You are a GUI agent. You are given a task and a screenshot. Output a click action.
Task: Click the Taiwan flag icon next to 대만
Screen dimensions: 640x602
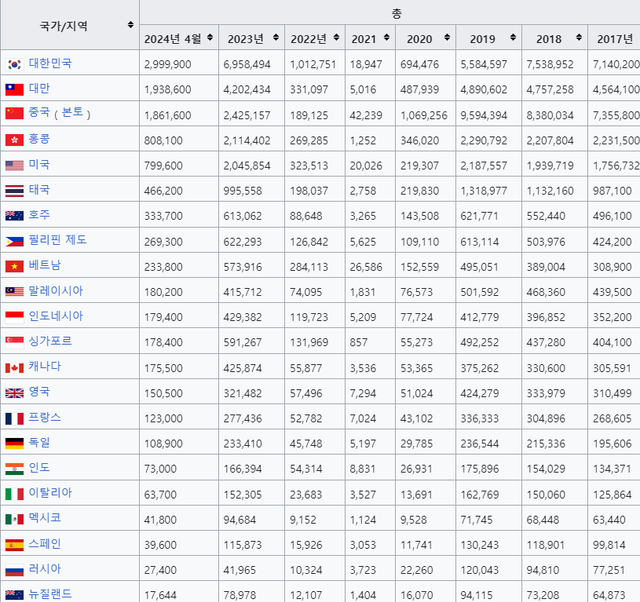pyautogui.click(x=14, y=89)
